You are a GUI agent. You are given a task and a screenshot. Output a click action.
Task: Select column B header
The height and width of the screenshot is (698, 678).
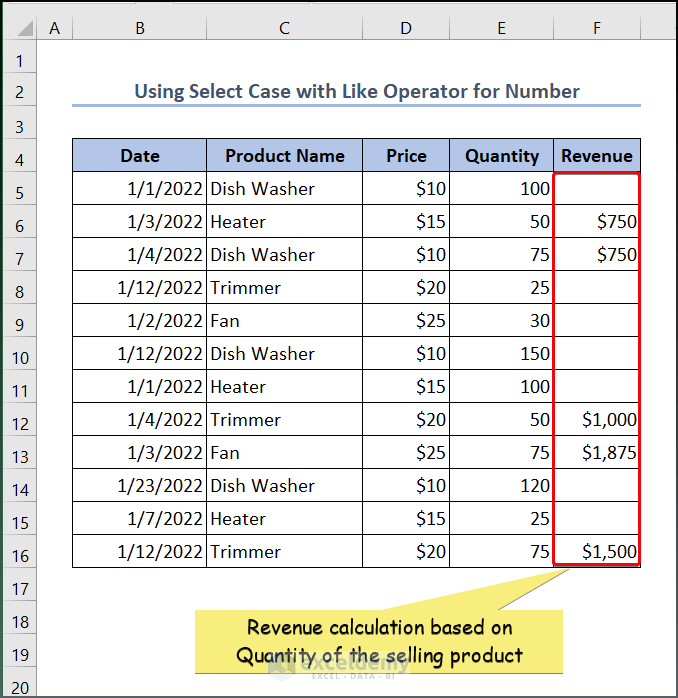pyautogui.click(x=139, y=28)
